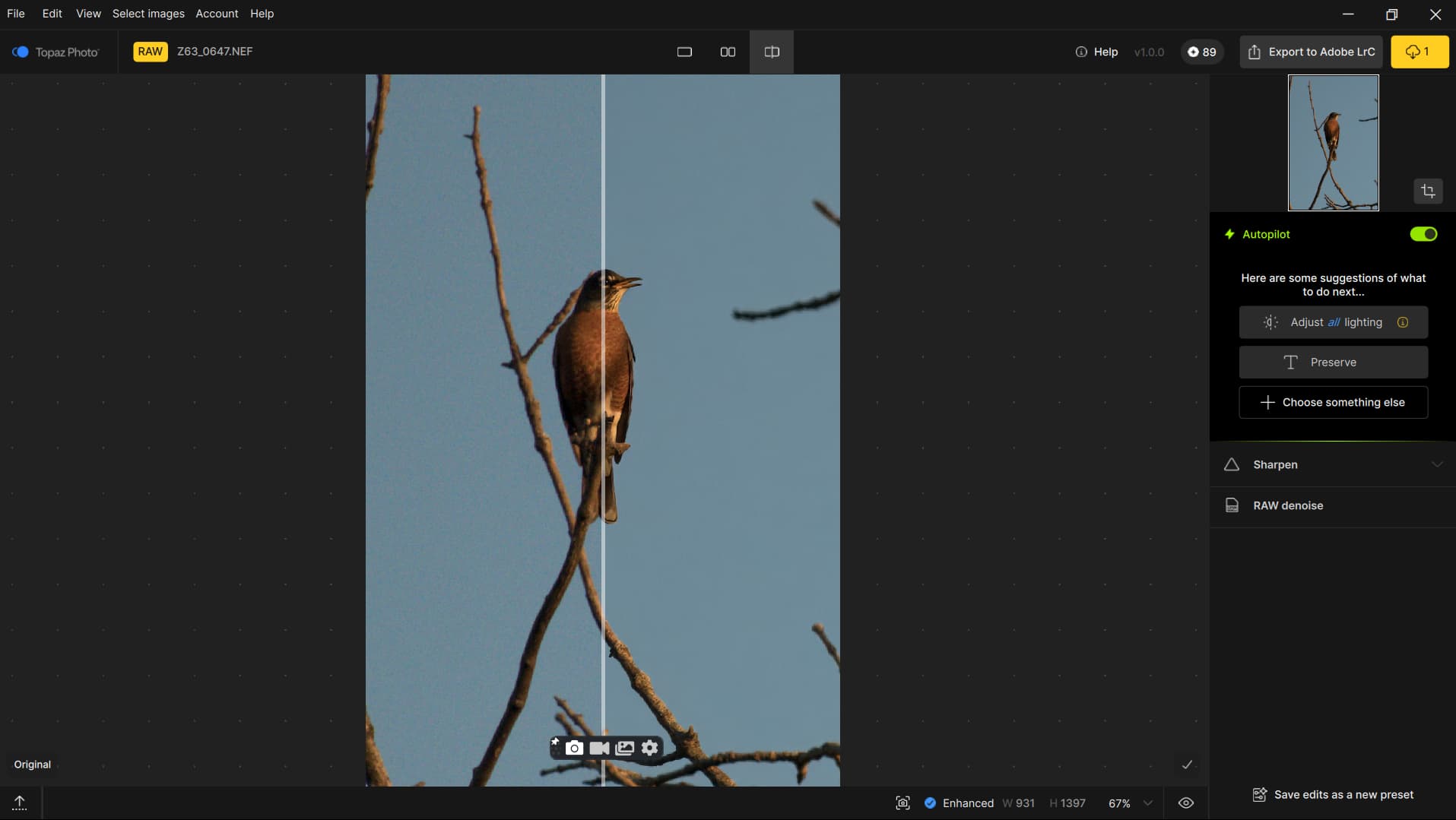Open the Select images menu
The image size is (1456, 820).
pyautogui.click(x=148, y=14)
